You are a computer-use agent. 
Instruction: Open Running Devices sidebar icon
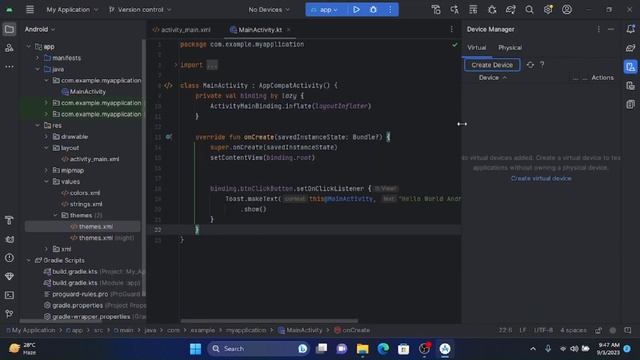(631, 85)
